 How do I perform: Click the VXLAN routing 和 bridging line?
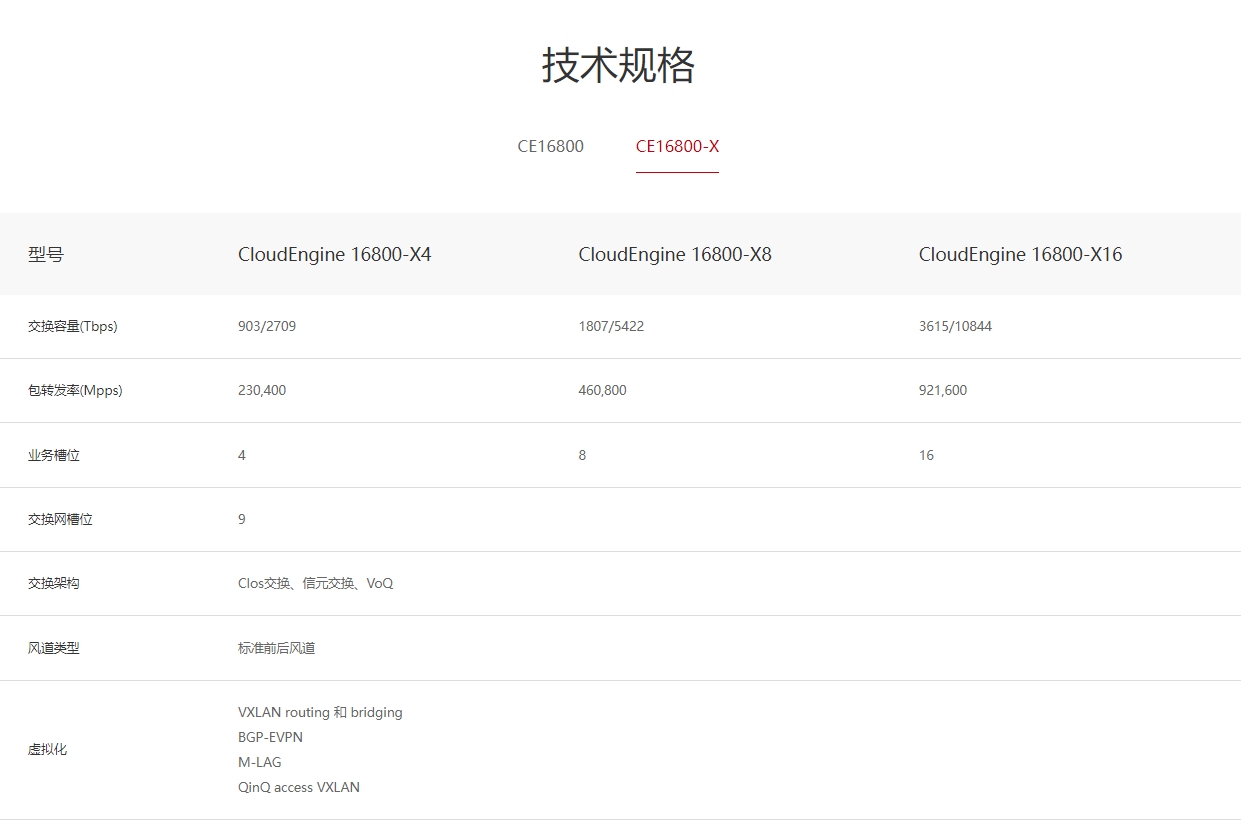point(320,712)
